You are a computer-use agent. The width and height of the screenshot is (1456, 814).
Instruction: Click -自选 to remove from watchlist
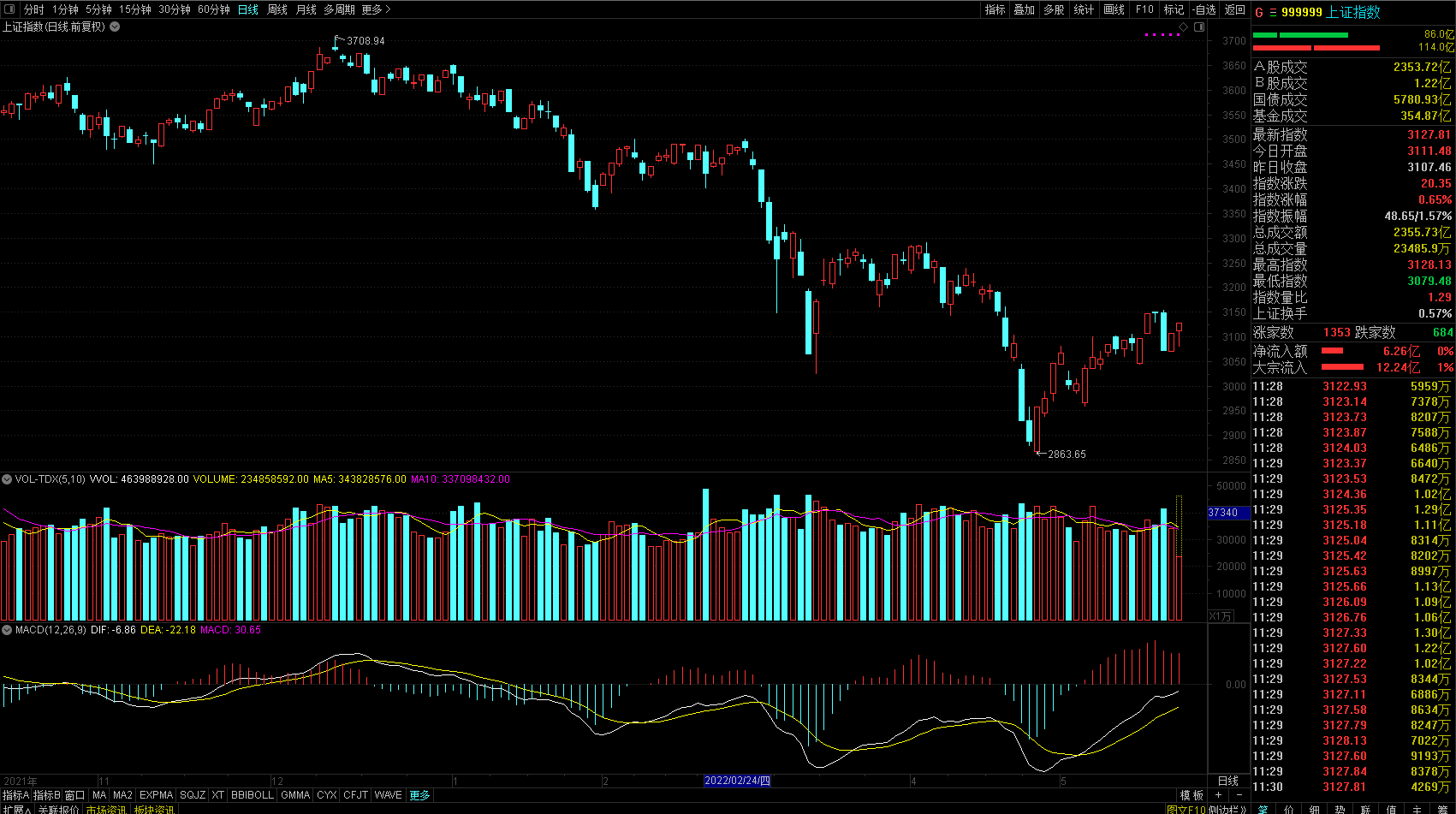pos(1204,9)
